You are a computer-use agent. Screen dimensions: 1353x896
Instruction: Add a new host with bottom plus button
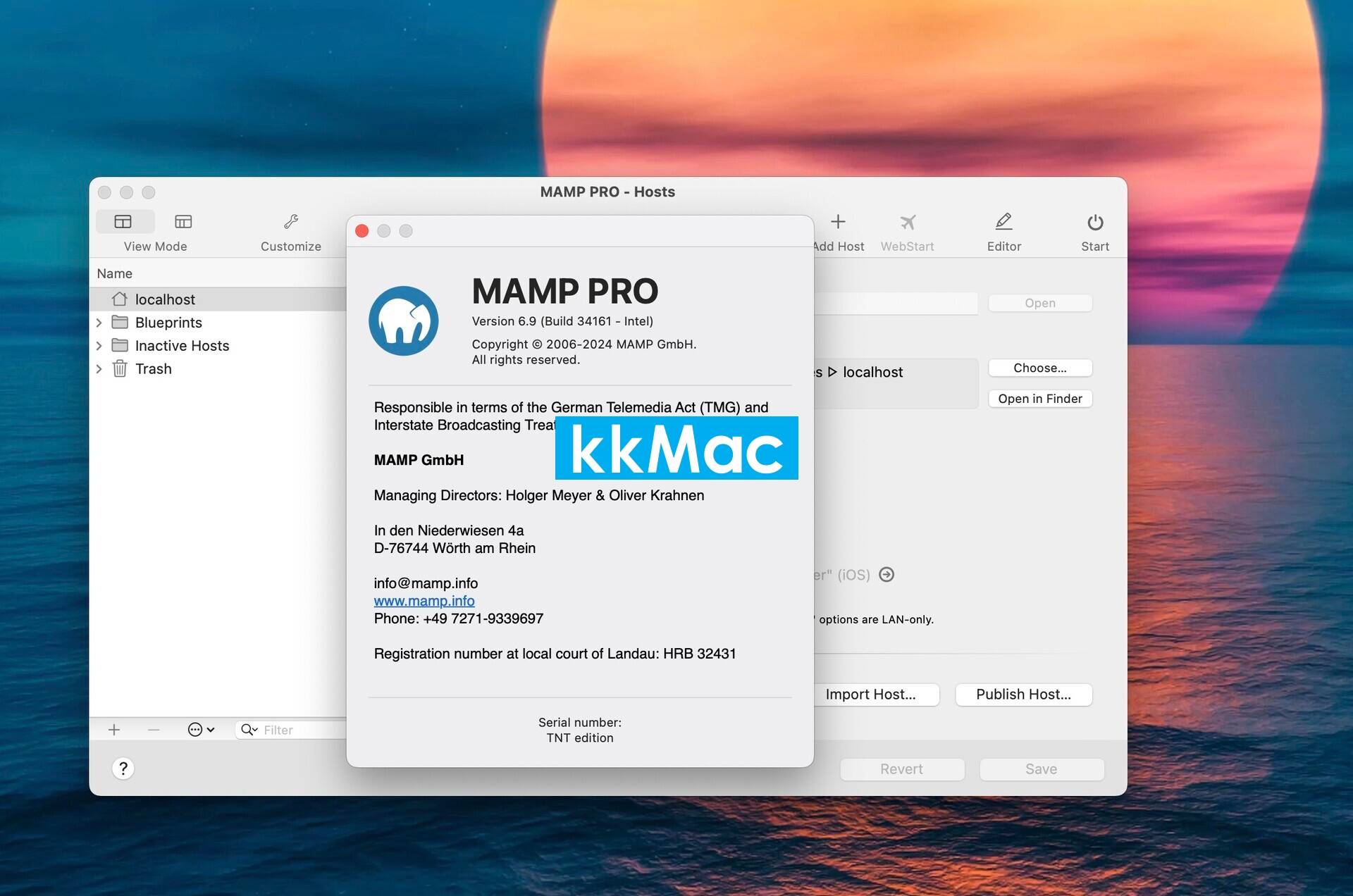(x=114, y=730)
